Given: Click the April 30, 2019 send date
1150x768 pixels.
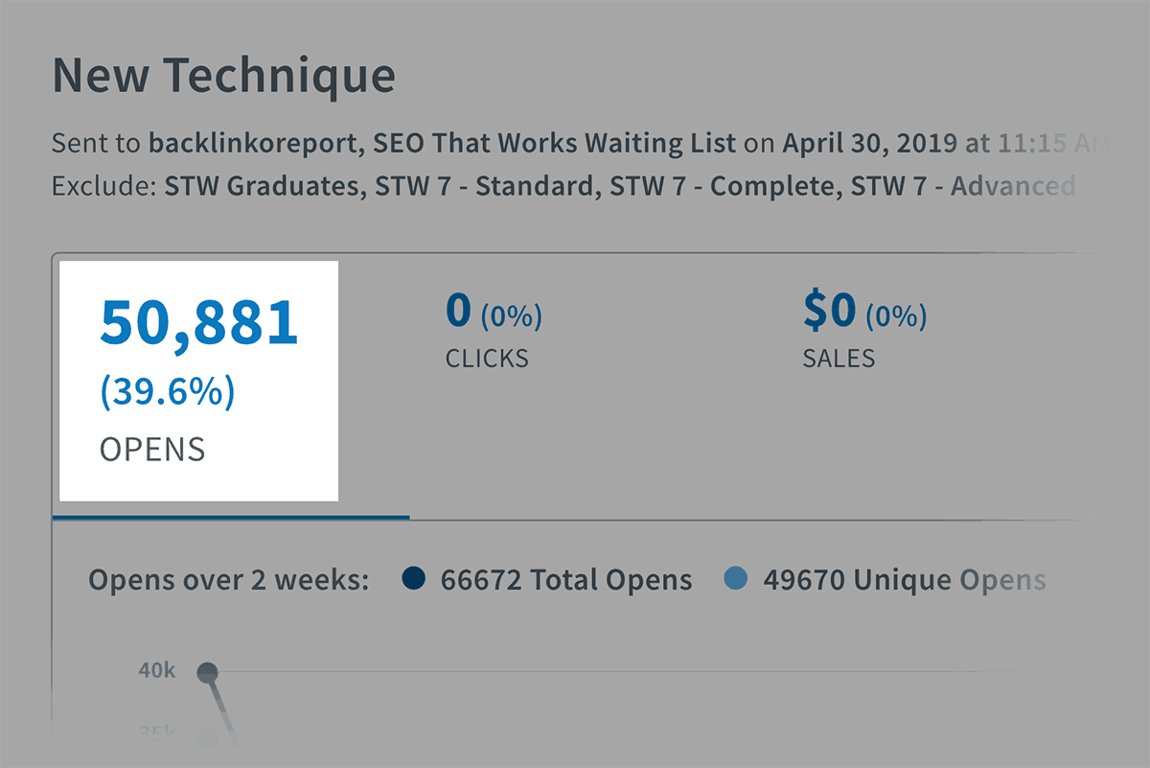Looking at the screenshot, I should point(869,143).
